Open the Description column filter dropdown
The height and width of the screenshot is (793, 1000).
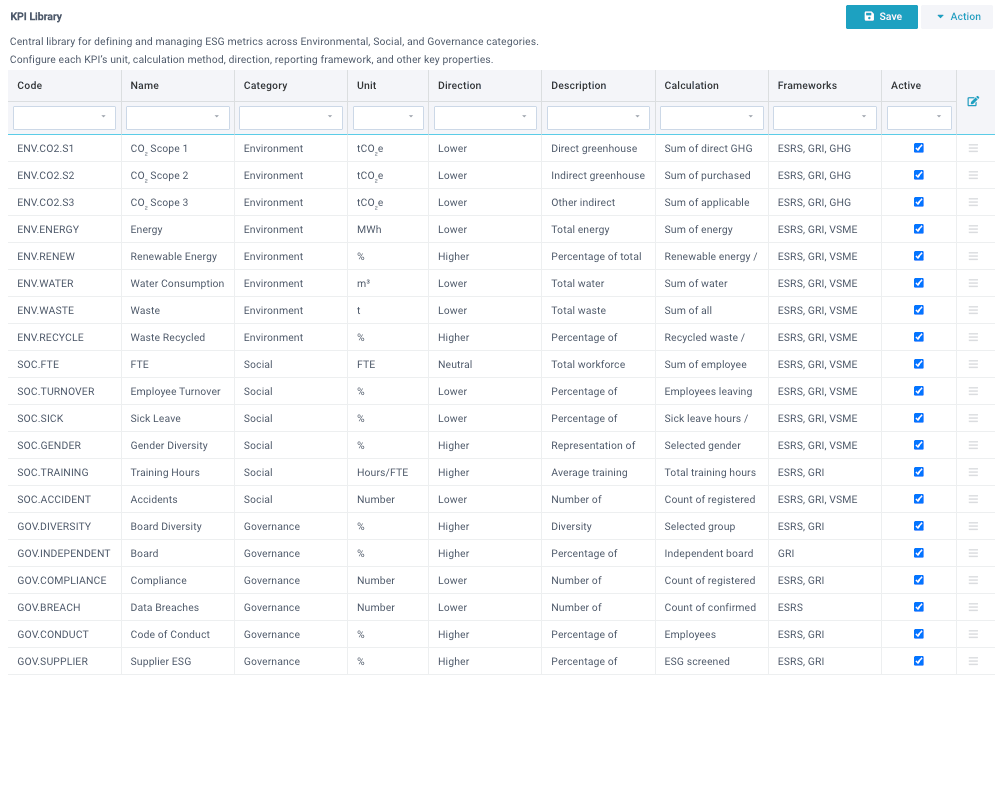[x=598, y=117]
